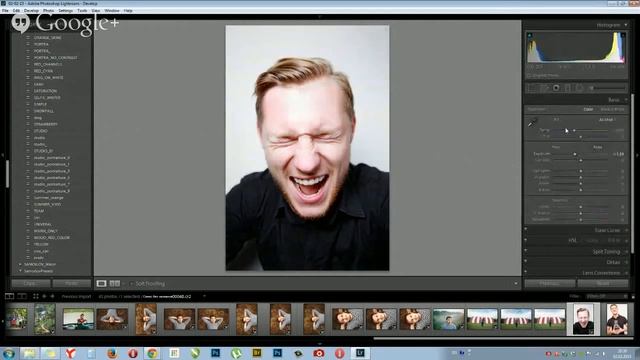Open the Photo menu
The width and height of the screenshot is (640, 360).
click(x=48, y=11)
